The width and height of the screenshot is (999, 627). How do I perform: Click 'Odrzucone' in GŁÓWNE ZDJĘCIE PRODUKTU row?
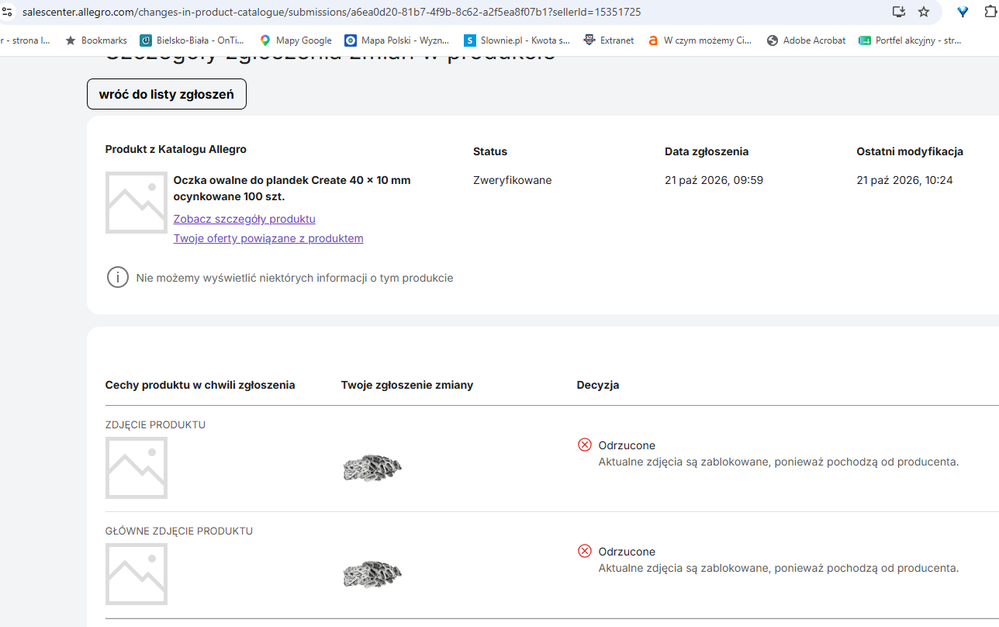[x=626, y=552]
